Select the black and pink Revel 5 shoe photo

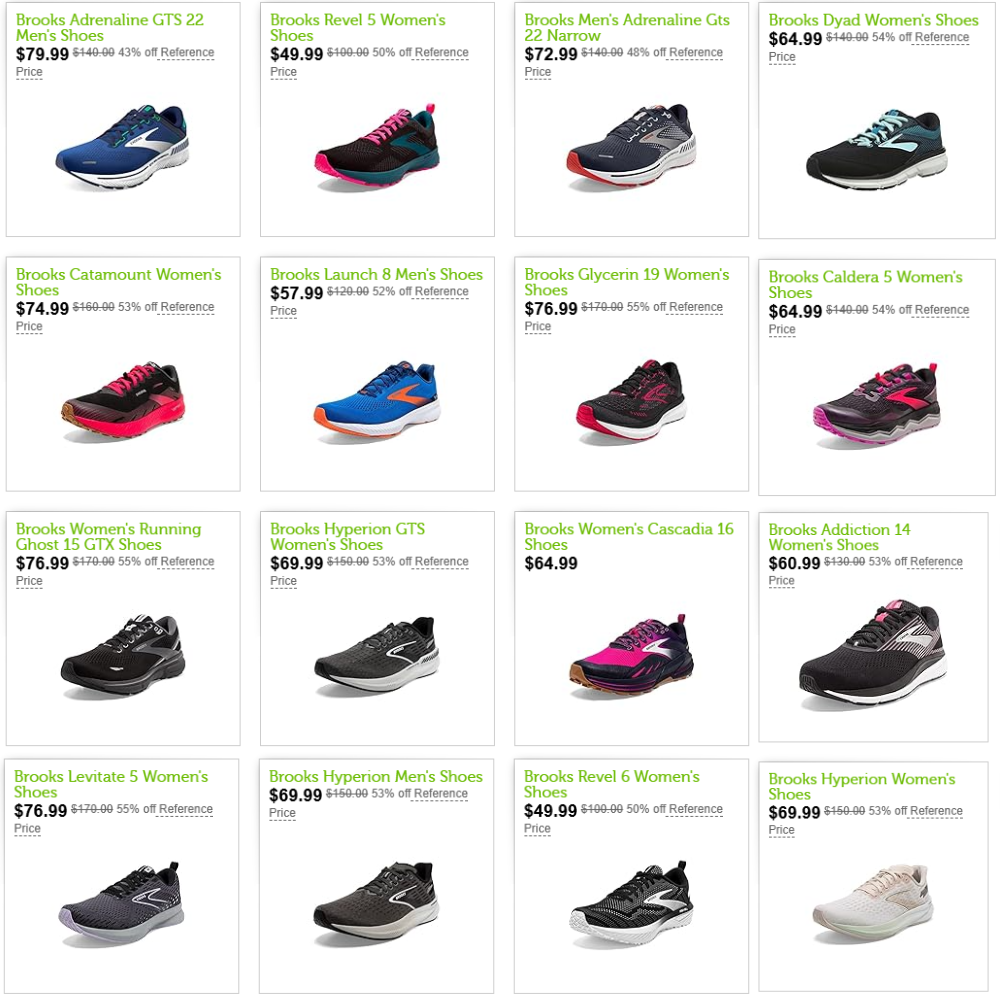[376, 147]
